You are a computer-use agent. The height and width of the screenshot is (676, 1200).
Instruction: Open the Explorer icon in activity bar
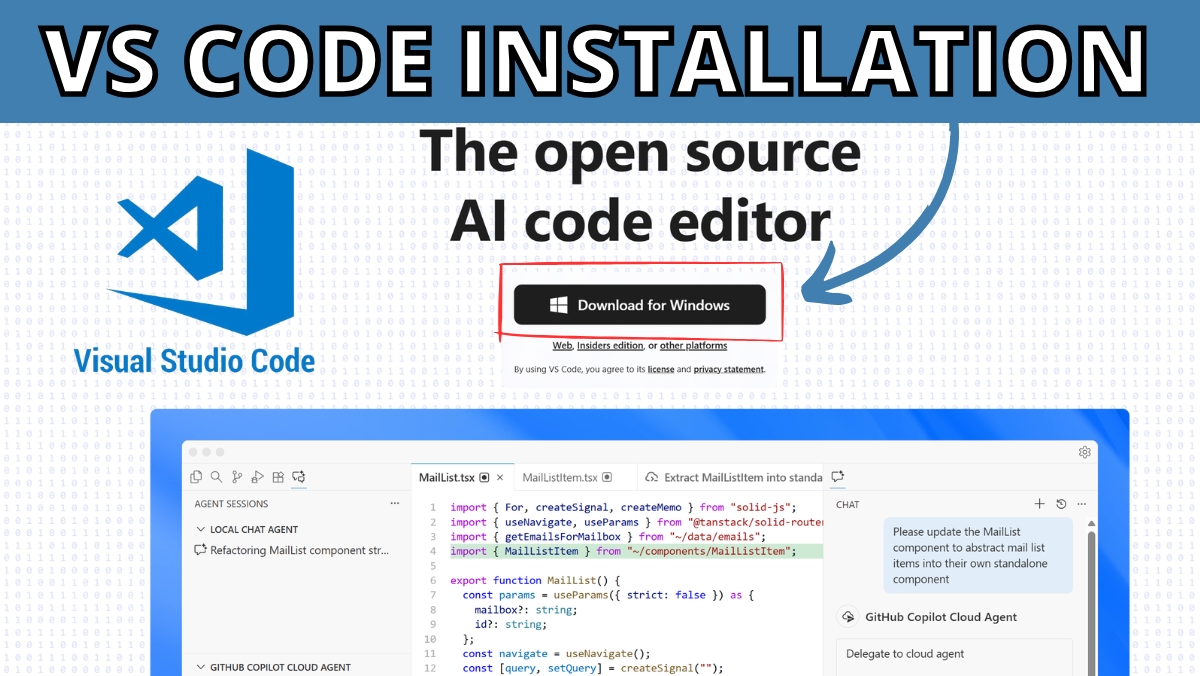pos(196,478)
